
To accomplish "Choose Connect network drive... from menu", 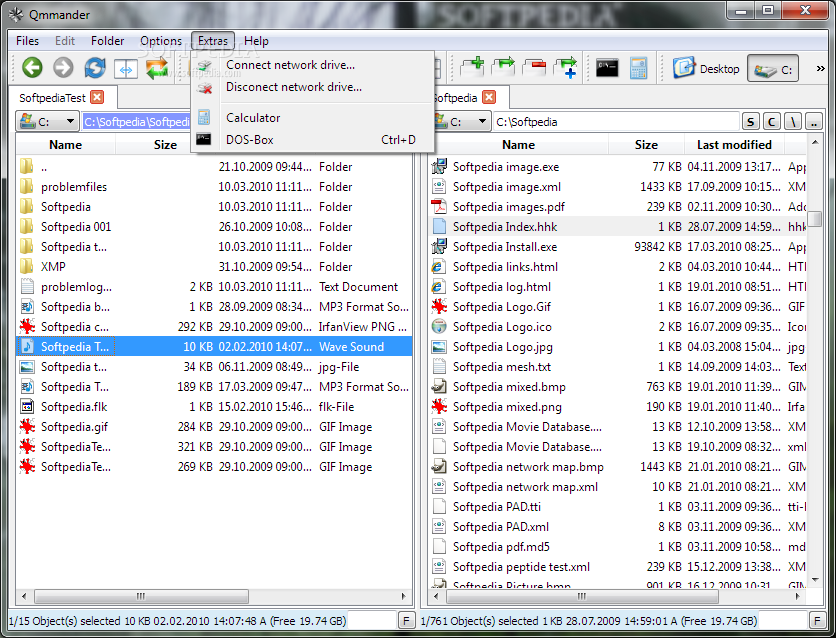I will point(313,65).
